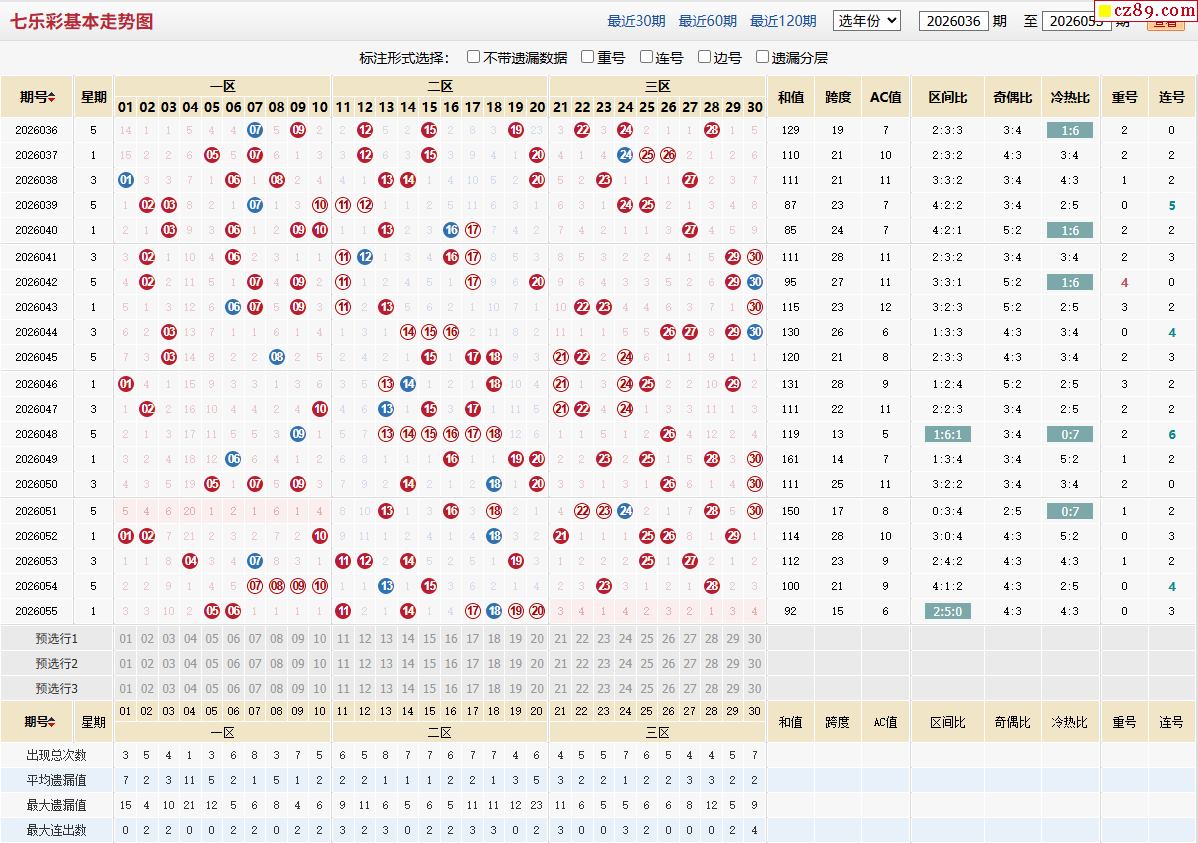Check the 遗漏分层 option
The image size is (1198, 843).
click(x=762, y=57)
